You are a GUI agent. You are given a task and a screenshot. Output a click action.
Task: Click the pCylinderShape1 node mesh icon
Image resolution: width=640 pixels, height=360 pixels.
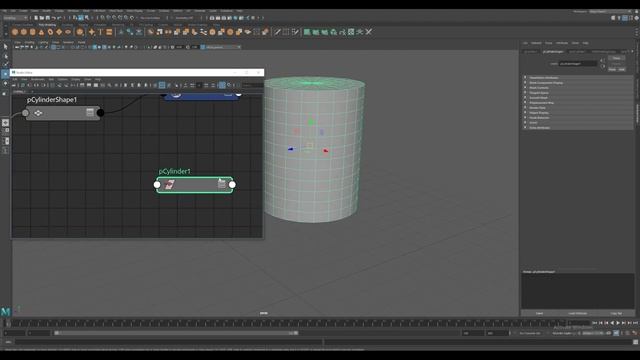[x=38, y=113]
